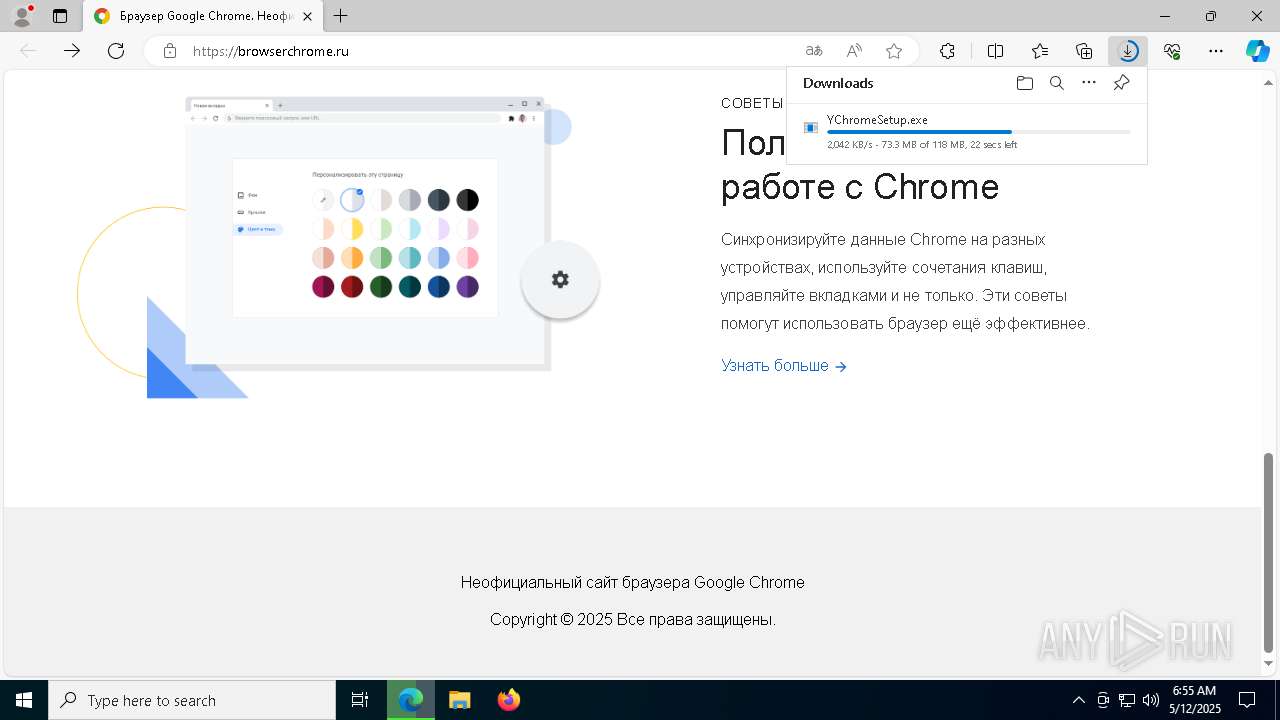
Task: Click the Type here to search box
Action: click(192, 700)
